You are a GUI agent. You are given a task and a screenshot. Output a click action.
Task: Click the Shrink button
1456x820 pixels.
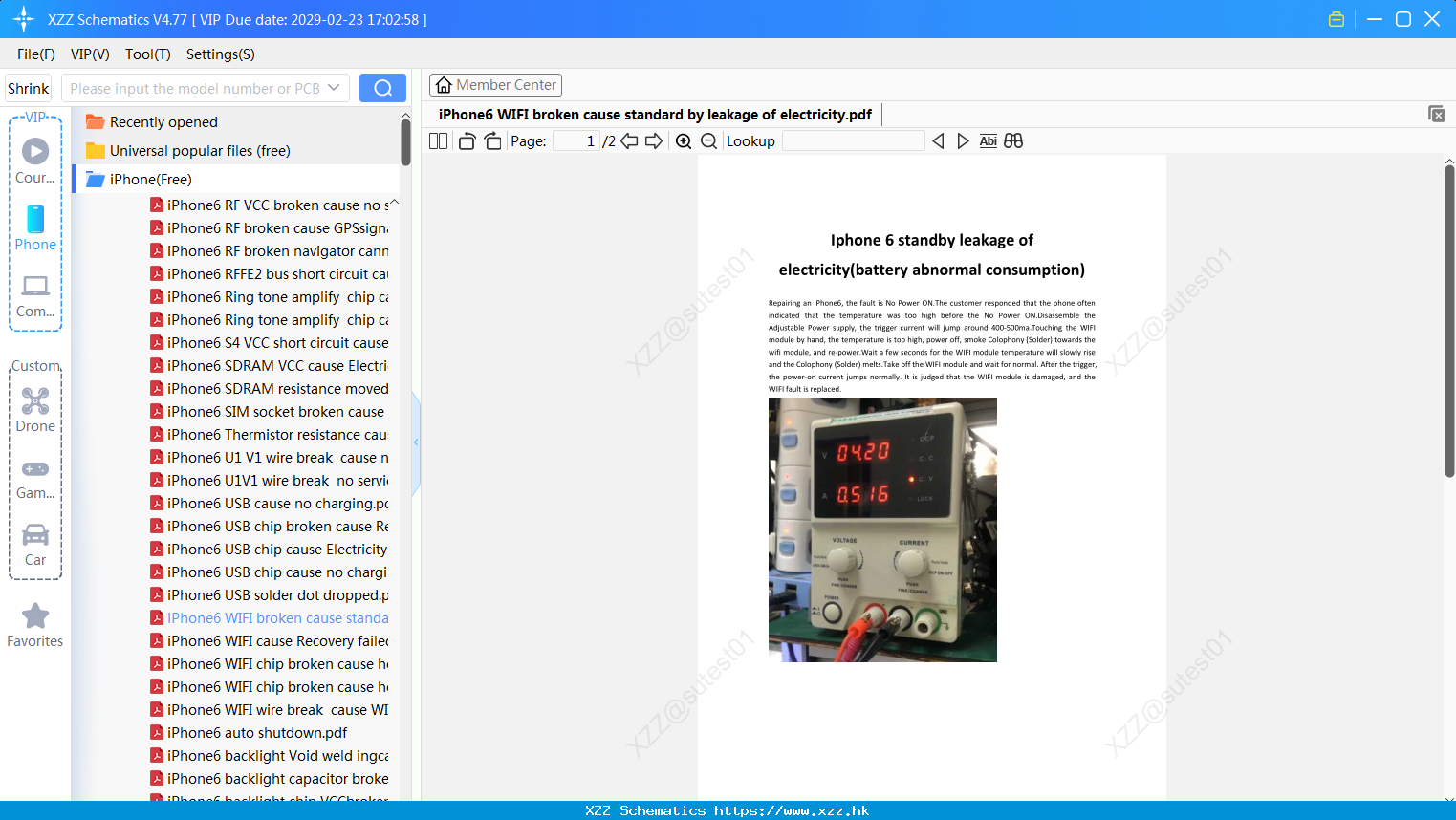coord(29,88)
